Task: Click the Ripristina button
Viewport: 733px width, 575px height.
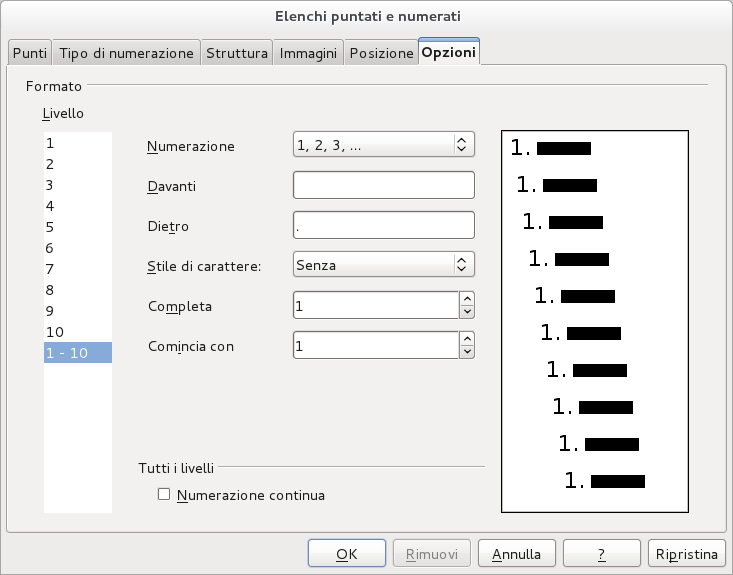Action: point(685,553)
